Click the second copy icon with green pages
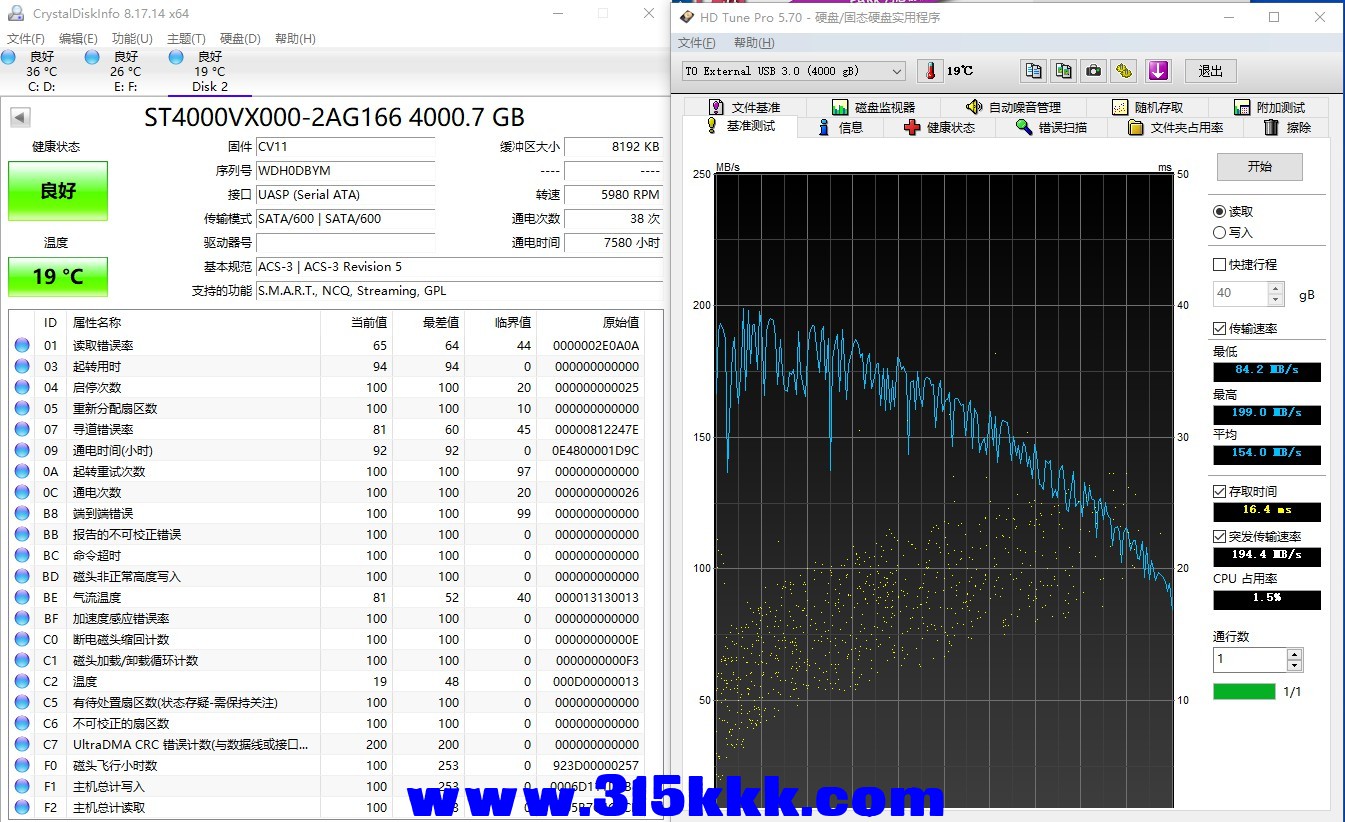The image size is (1345, 822). tap(1064, 71)
